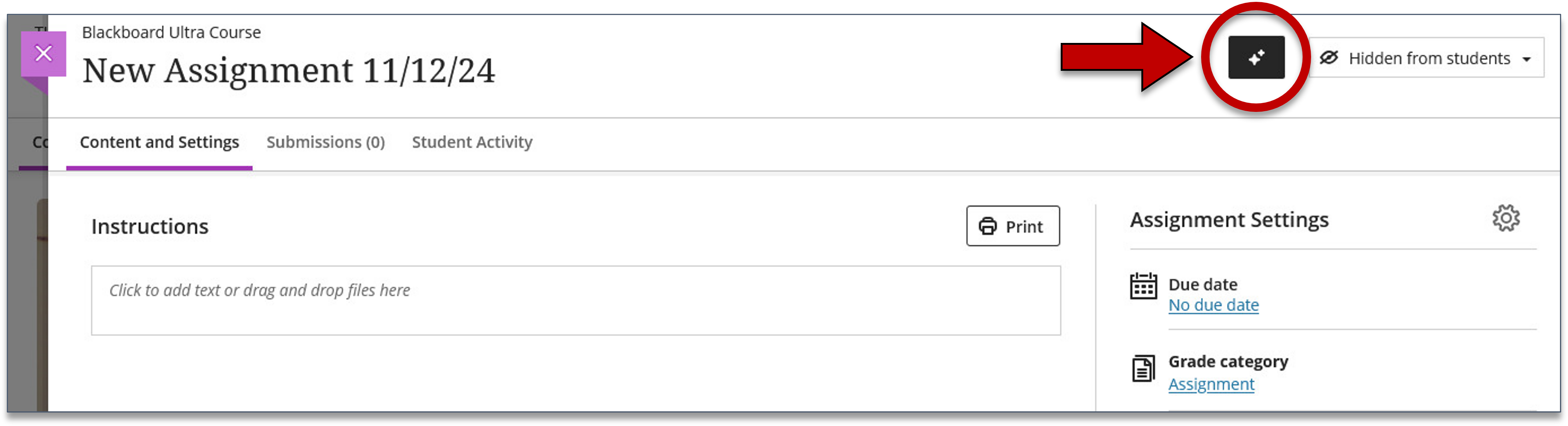Viewport: 1568px width, 426px height.
Task: Open the Hidden from students visibility menu
Action: tap(1426, 58)
